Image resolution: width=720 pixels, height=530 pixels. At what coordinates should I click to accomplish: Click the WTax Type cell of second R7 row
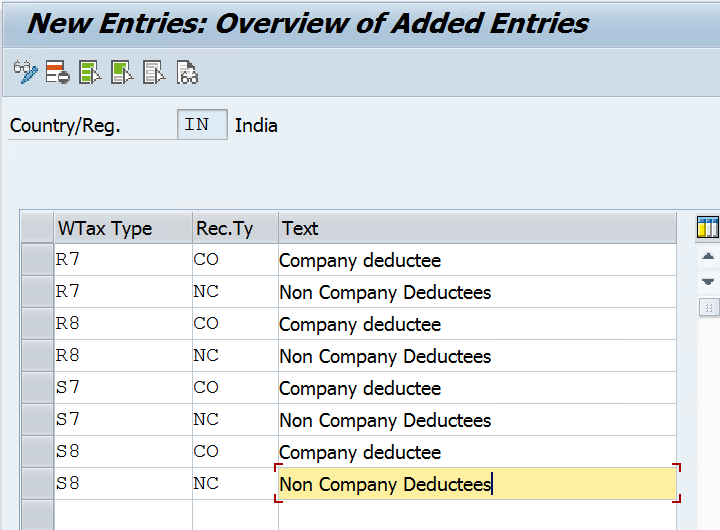coord(123,292)
